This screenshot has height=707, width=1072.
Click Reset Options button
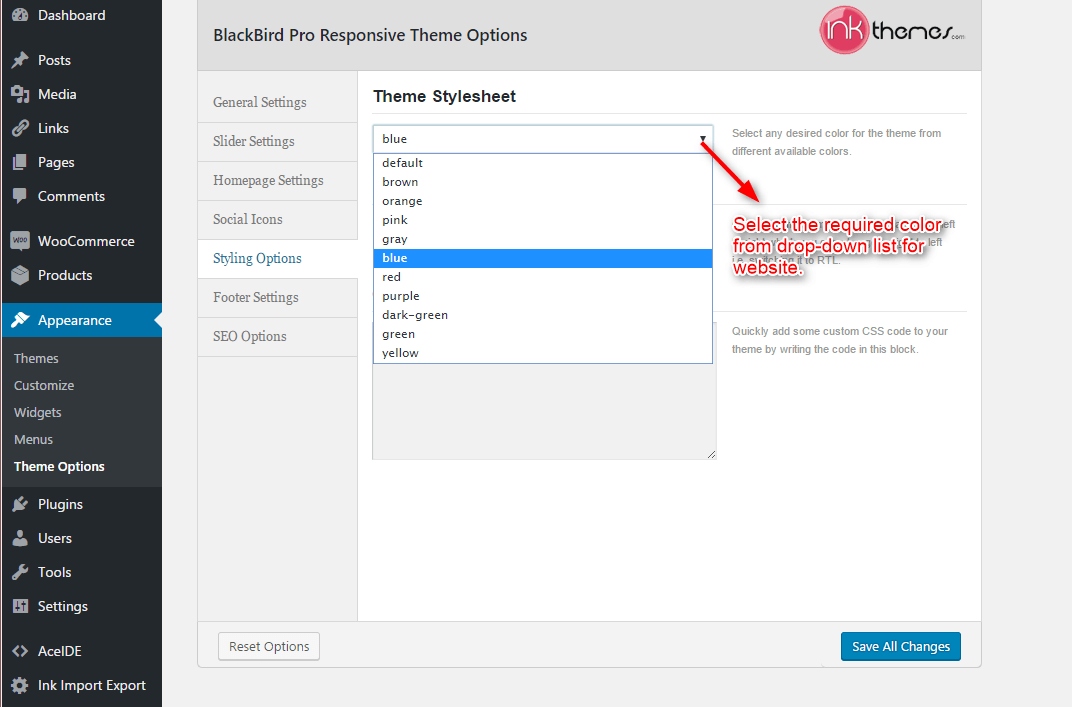(269, 646)
